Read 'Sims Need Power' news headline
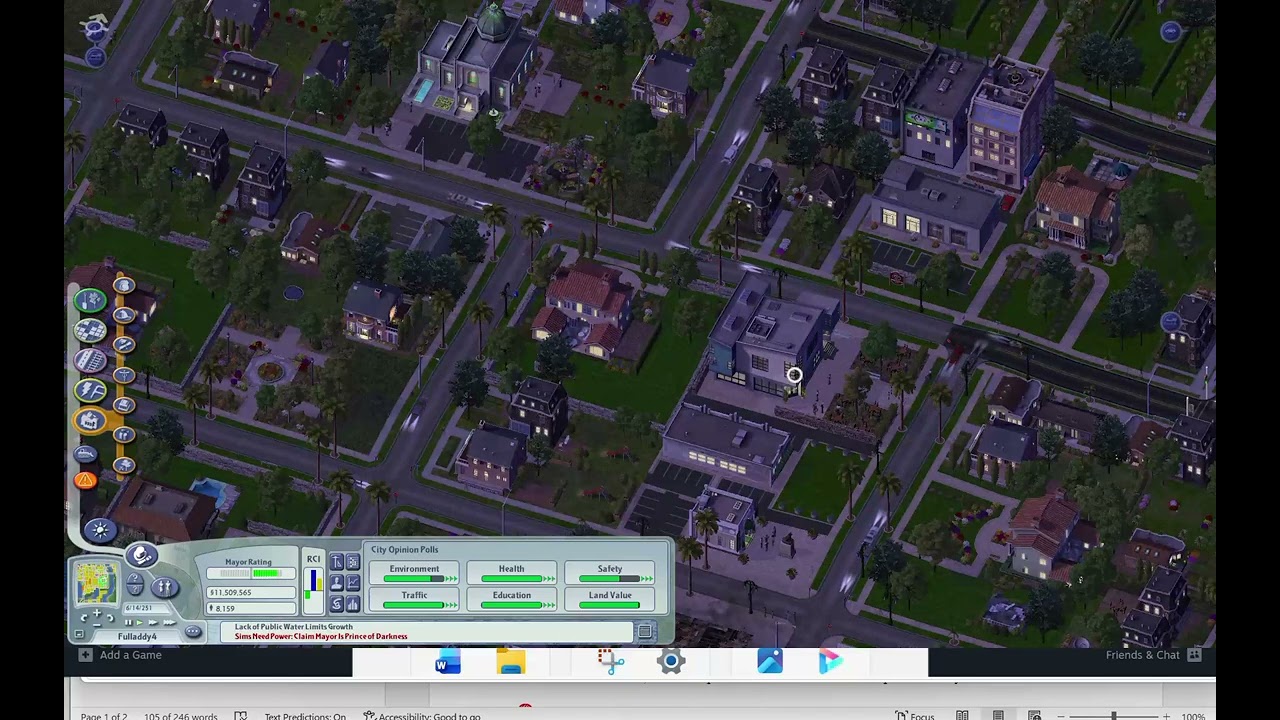Screen dimensions: 1280x720 pos(321,636)
